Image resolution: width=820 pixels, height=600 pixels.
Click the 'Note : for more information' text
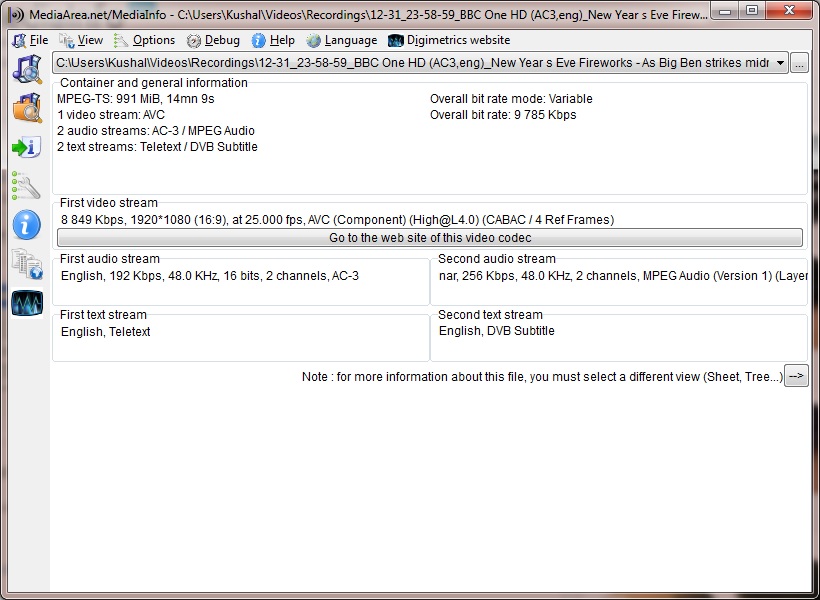(542, 377)
